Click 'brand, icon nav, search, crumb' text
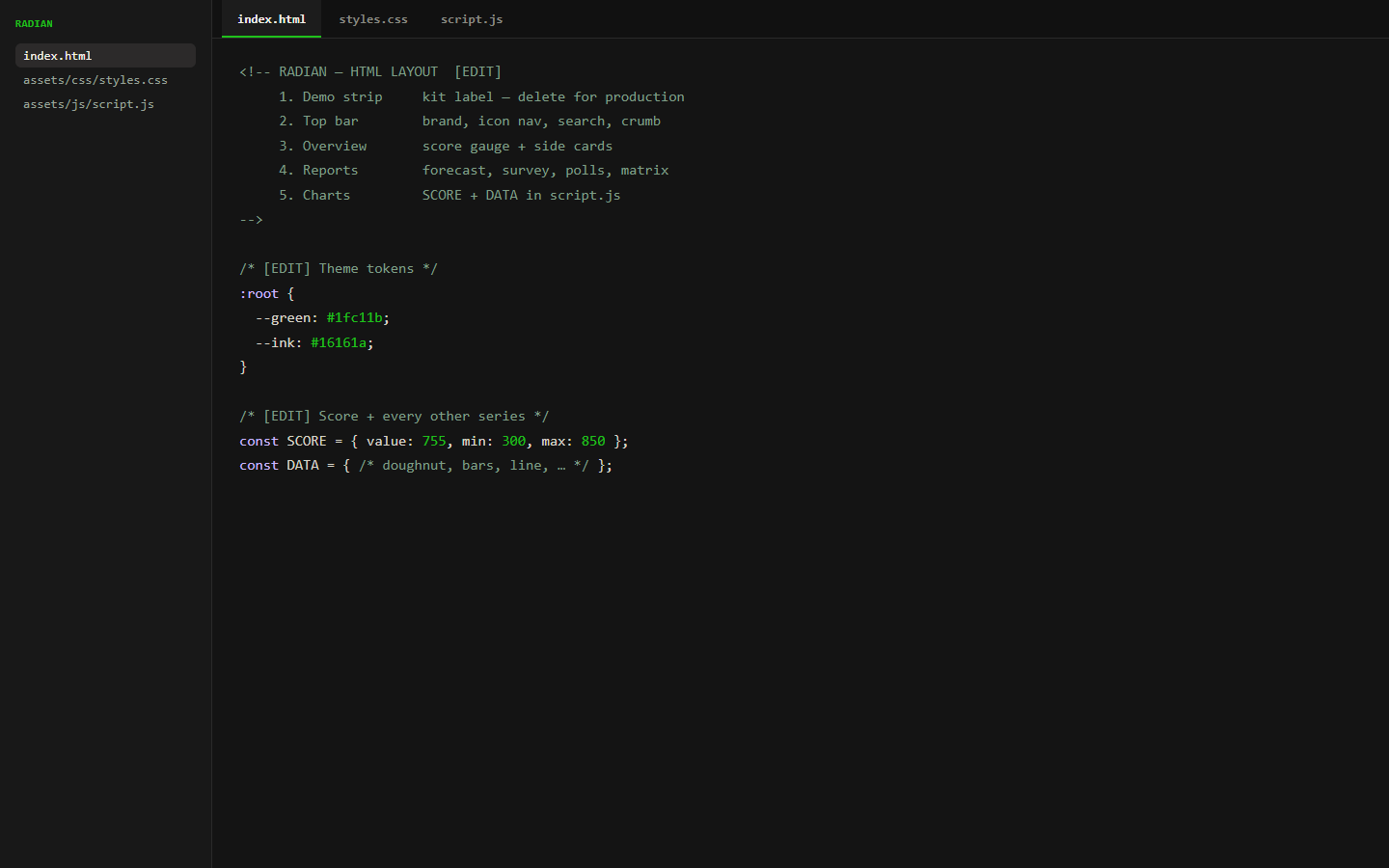 click(541, 121)
